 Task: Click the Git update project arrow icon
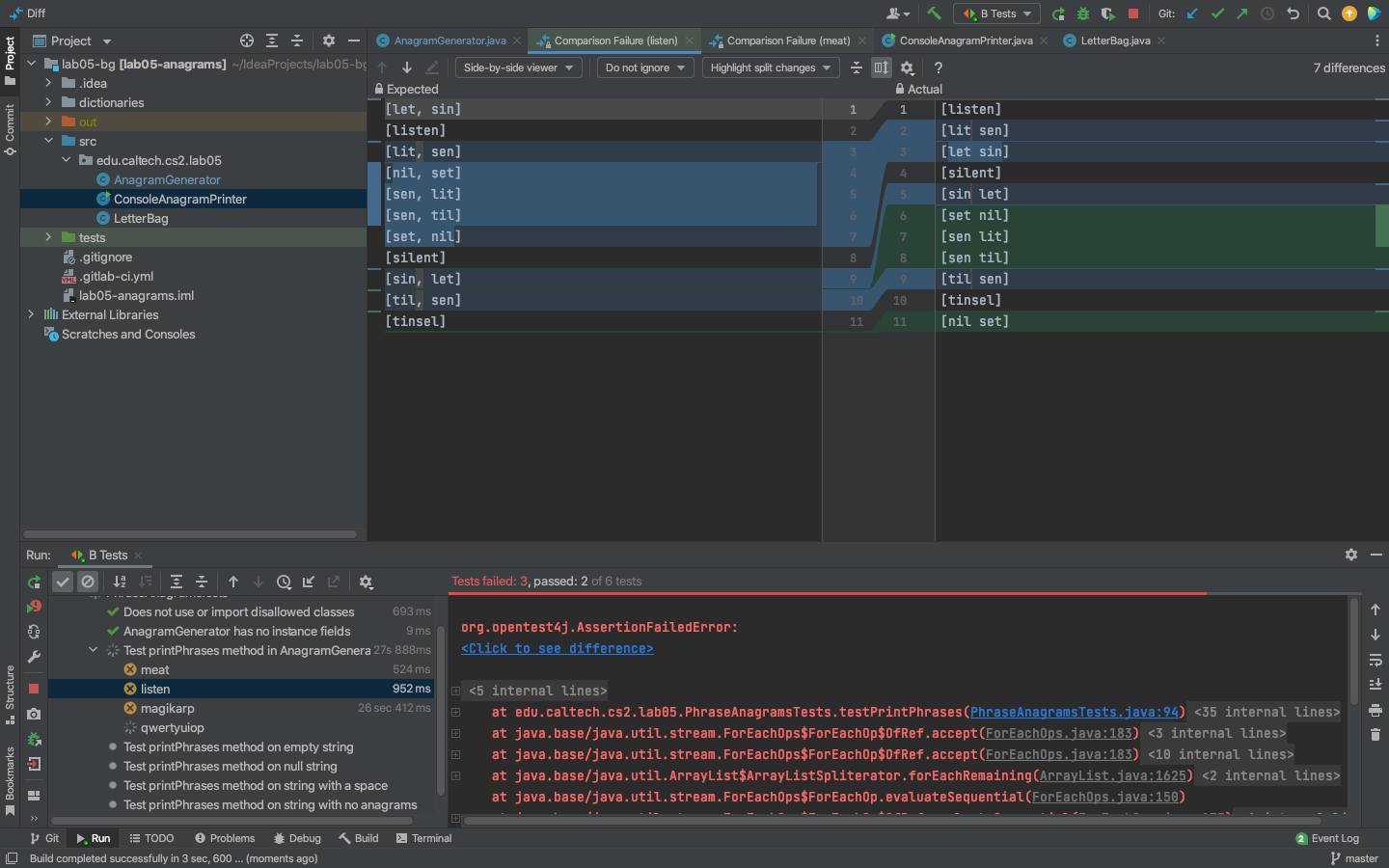click(1193, 14)
